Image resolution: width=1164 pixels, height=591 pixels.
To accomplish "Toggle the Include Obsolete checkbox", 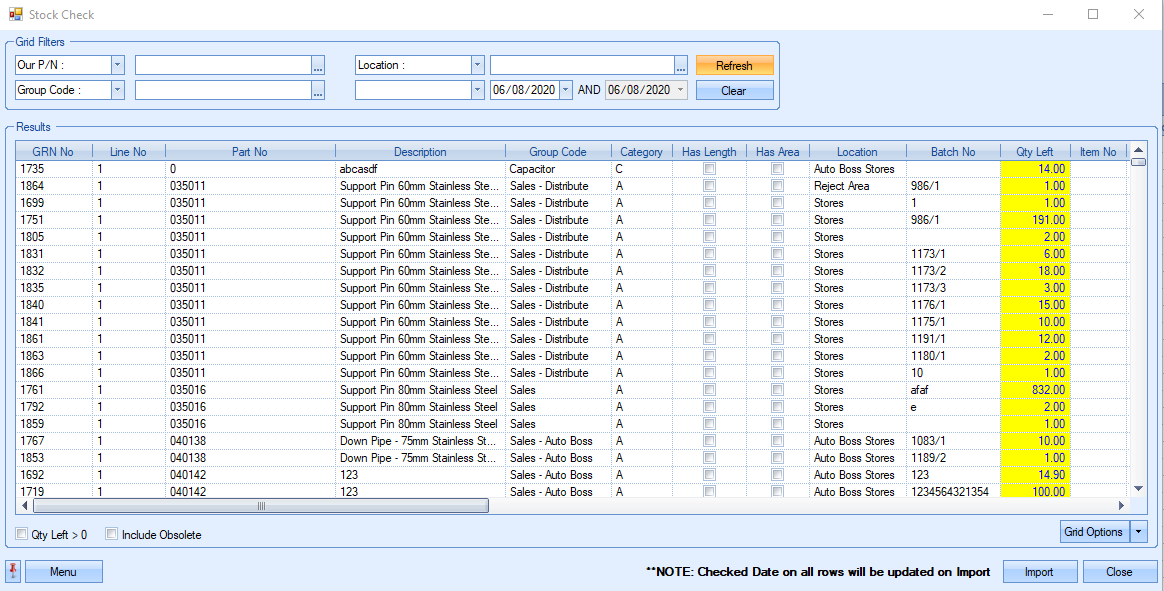I will pyautogui.click(x=112, y=534).
